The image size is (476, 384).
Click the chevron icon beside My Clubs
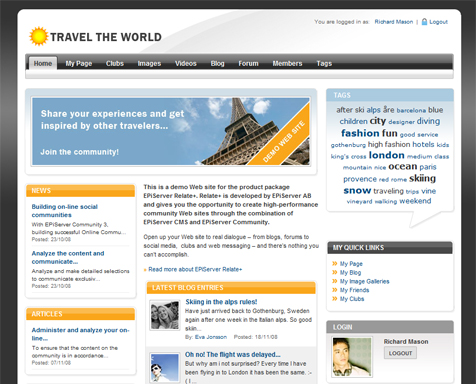pos(335,299)
